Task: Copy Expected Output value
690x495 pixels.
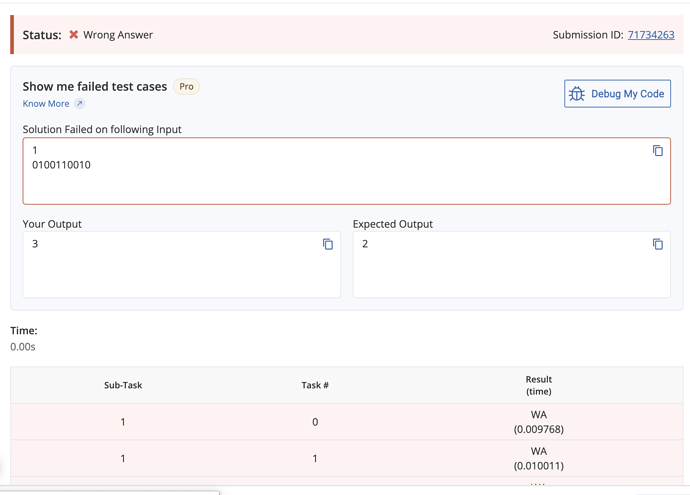Action: pos(657,244)
